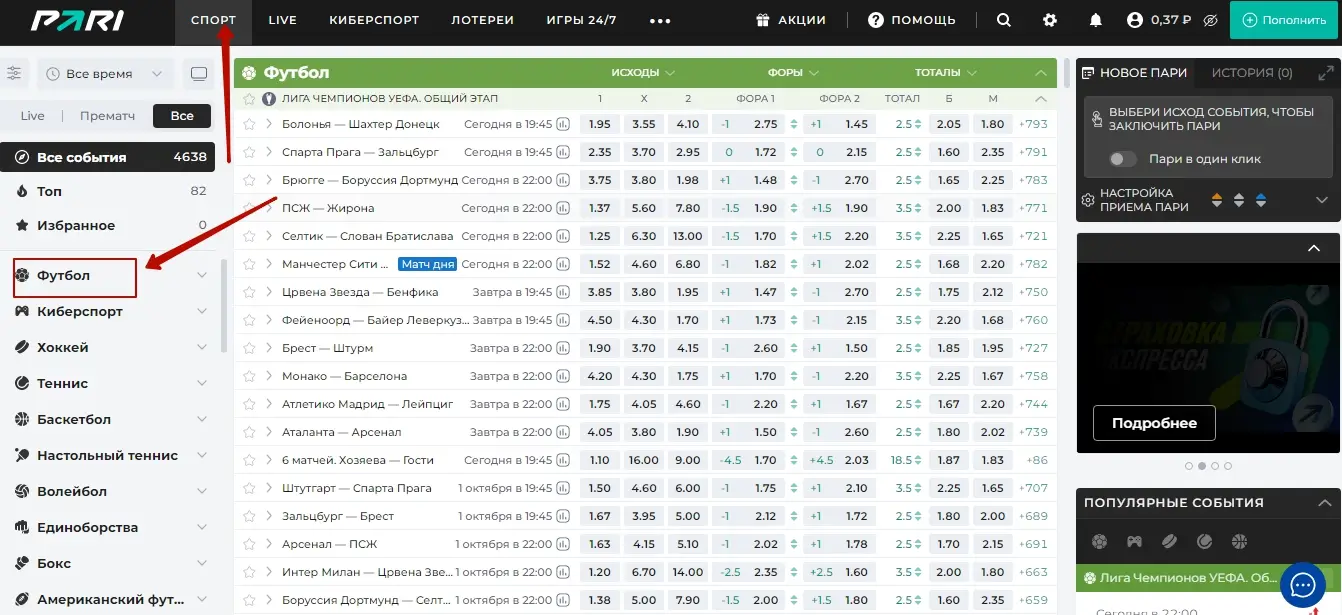Toggle balance visibility eye icon

1209,20
